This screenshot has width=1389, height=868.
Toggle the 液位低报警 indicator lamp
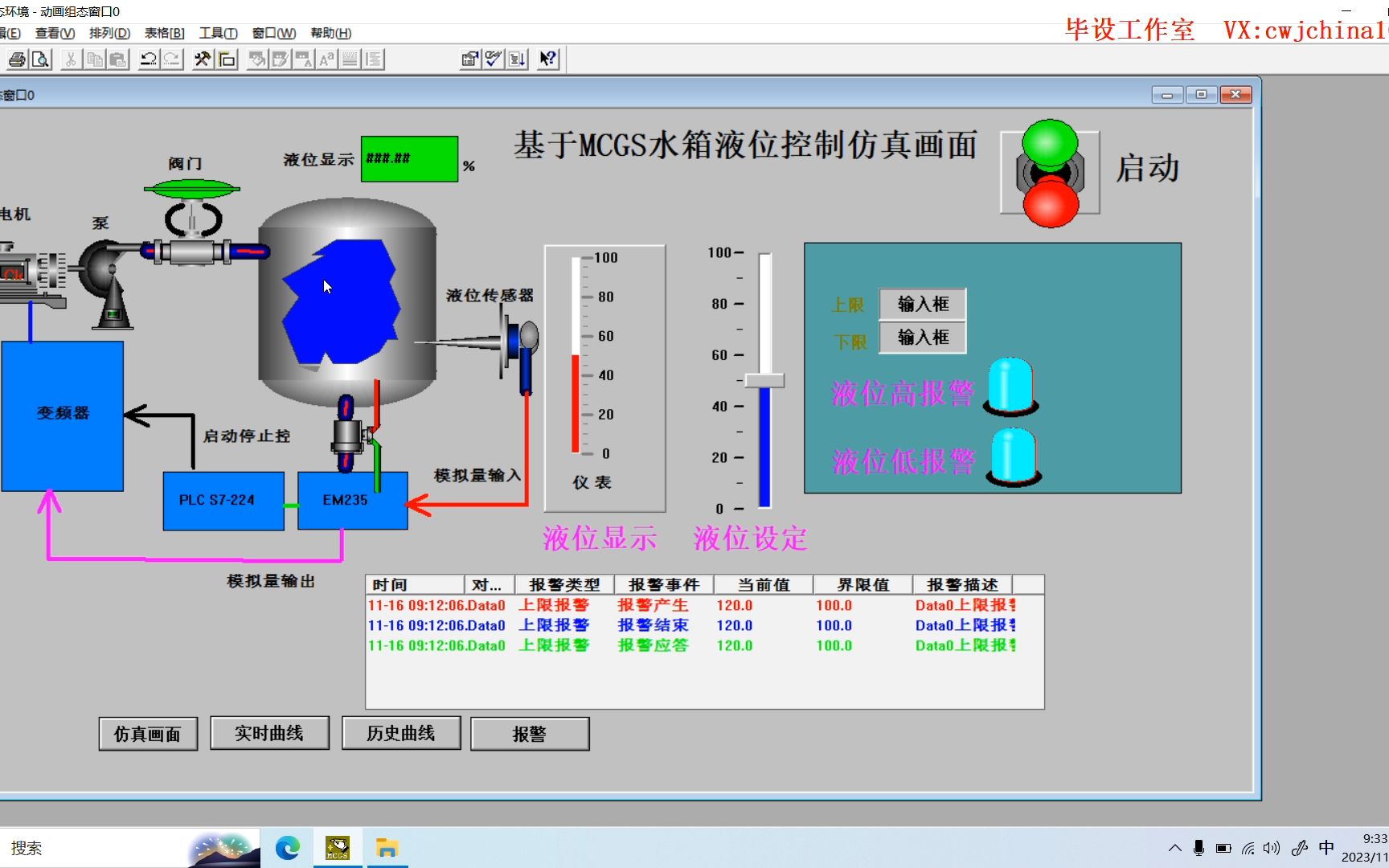pos(1013,457)
